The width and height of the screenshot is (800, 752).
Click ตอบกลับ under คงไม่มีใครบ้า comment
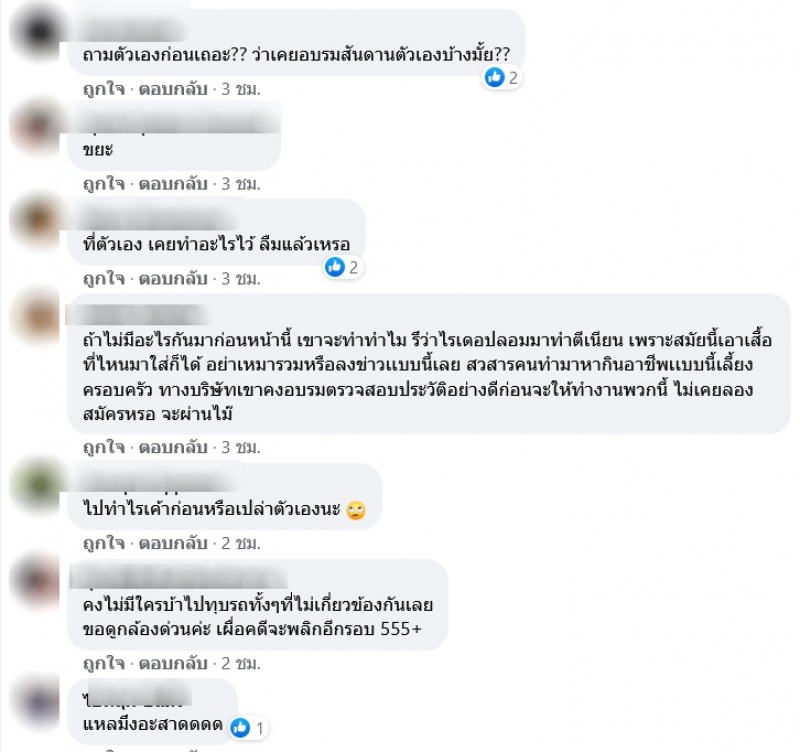(x=173, y=663)
